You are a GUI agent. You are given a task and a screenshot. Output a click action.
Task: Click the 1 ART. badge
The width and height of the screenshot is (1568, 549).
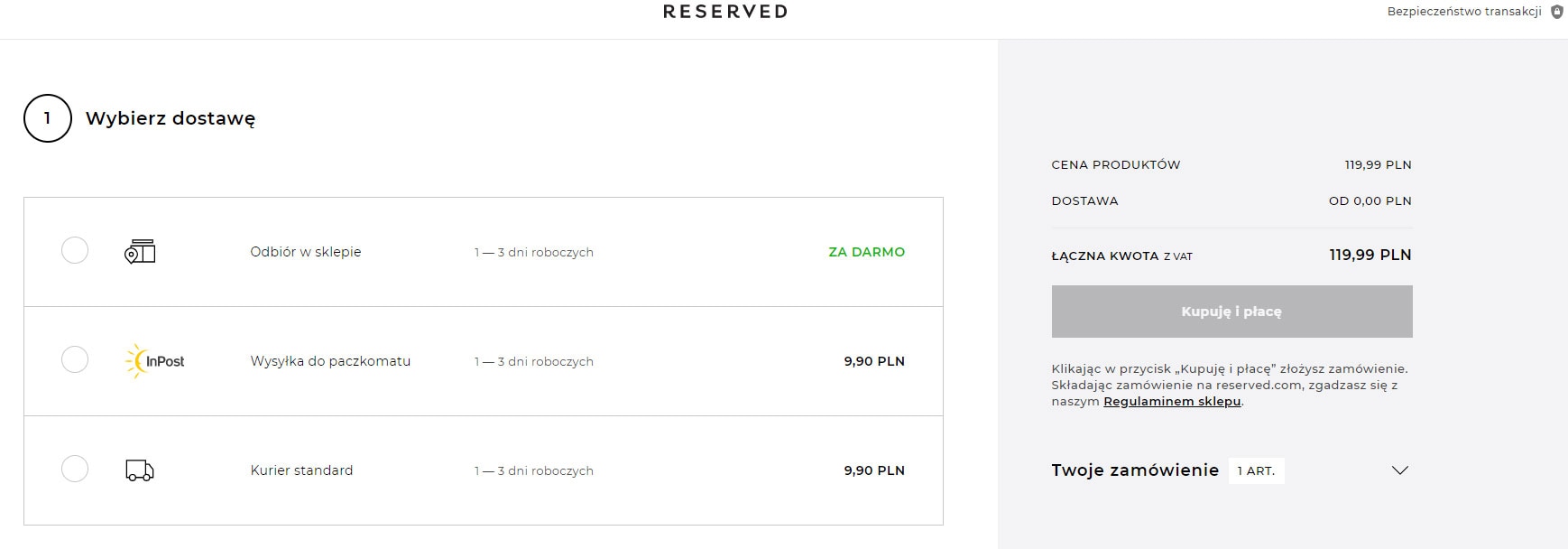(x=1256, y=470)
